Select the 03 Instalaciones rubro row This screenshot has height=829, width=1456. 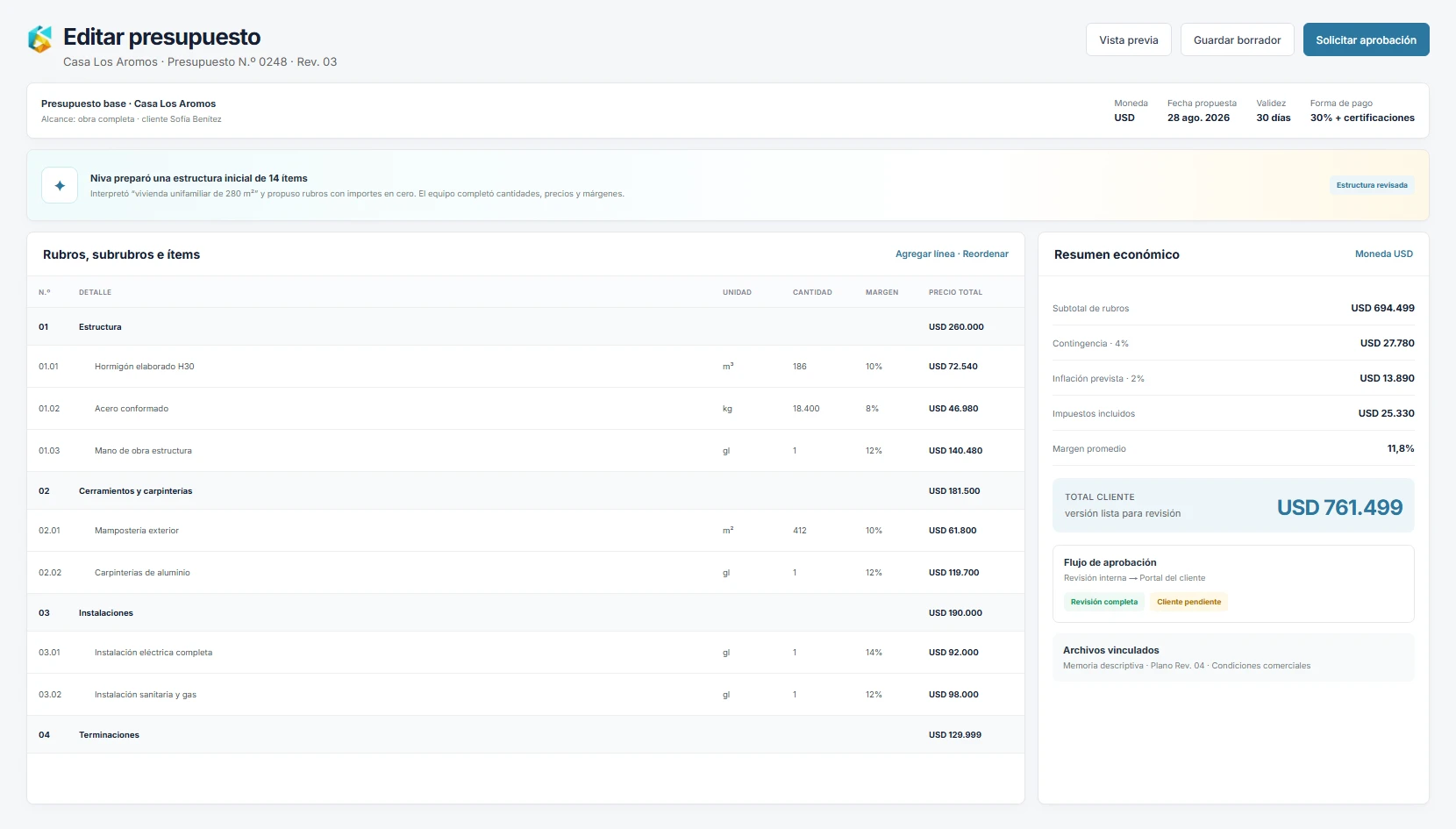tap(525, 612)
